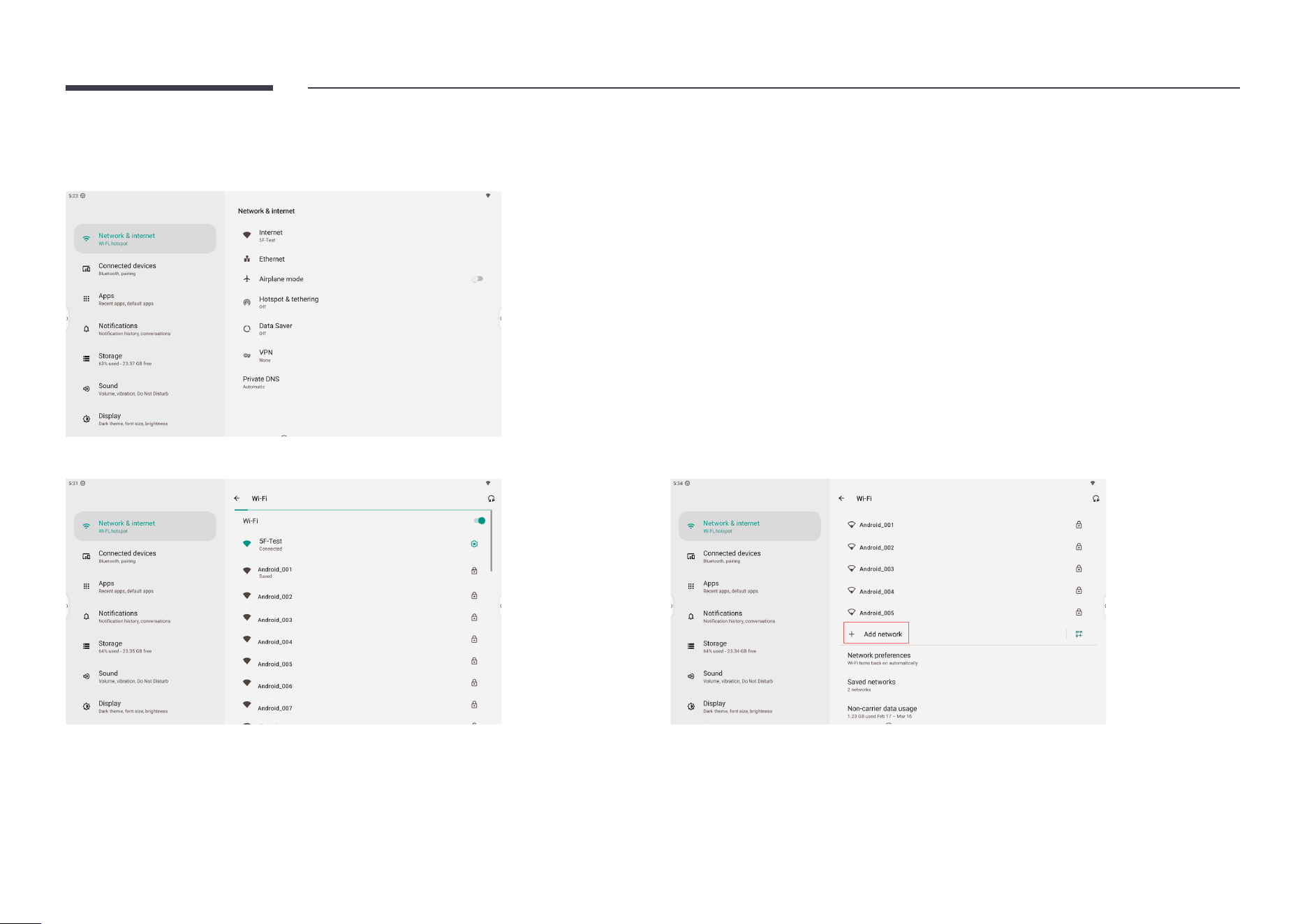Click refresh icon in 5:31 Wi-Fi header

(492, 498)
